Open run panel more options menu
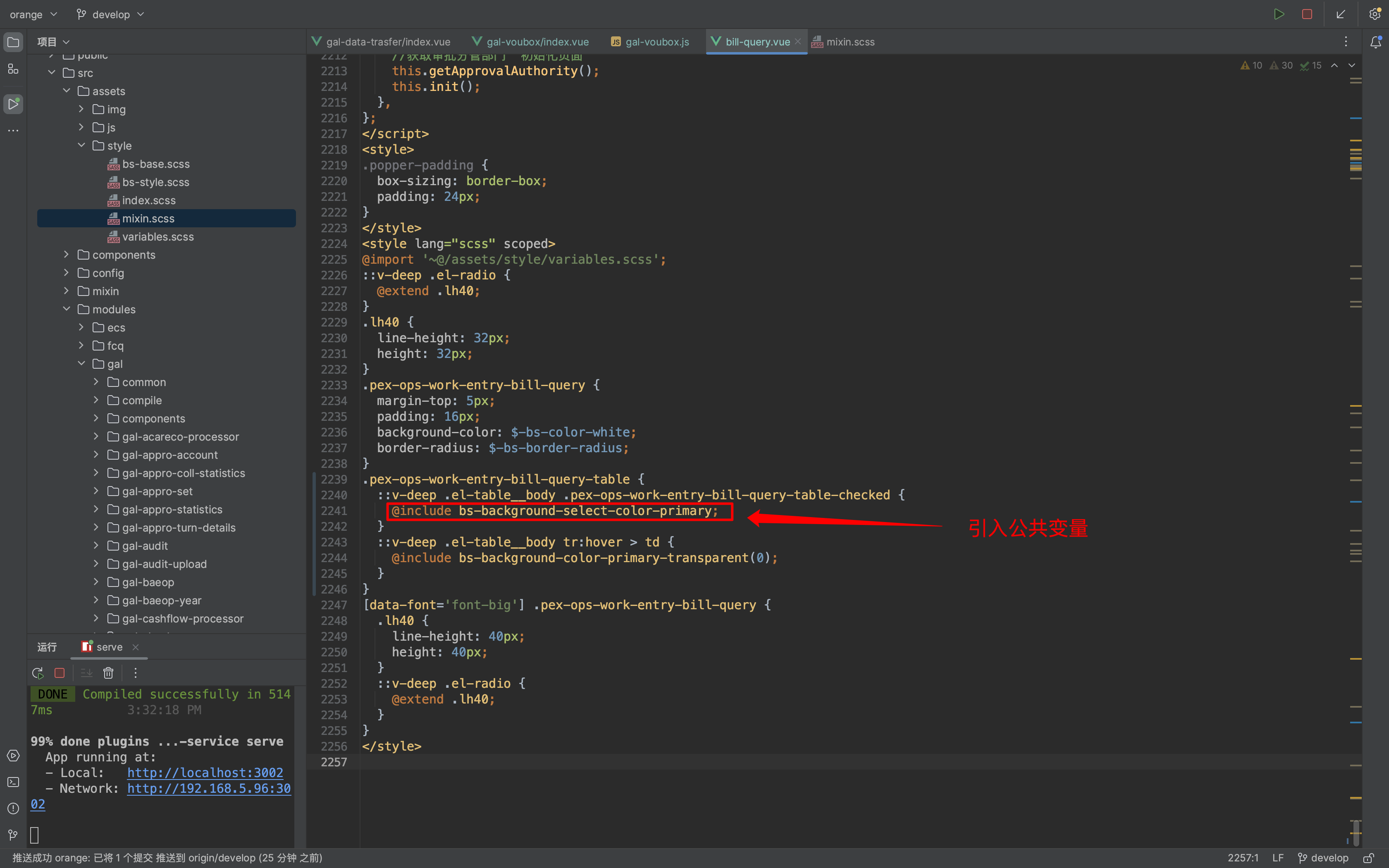This screenshot has width=1389, height=868. [x=136, y=673]
